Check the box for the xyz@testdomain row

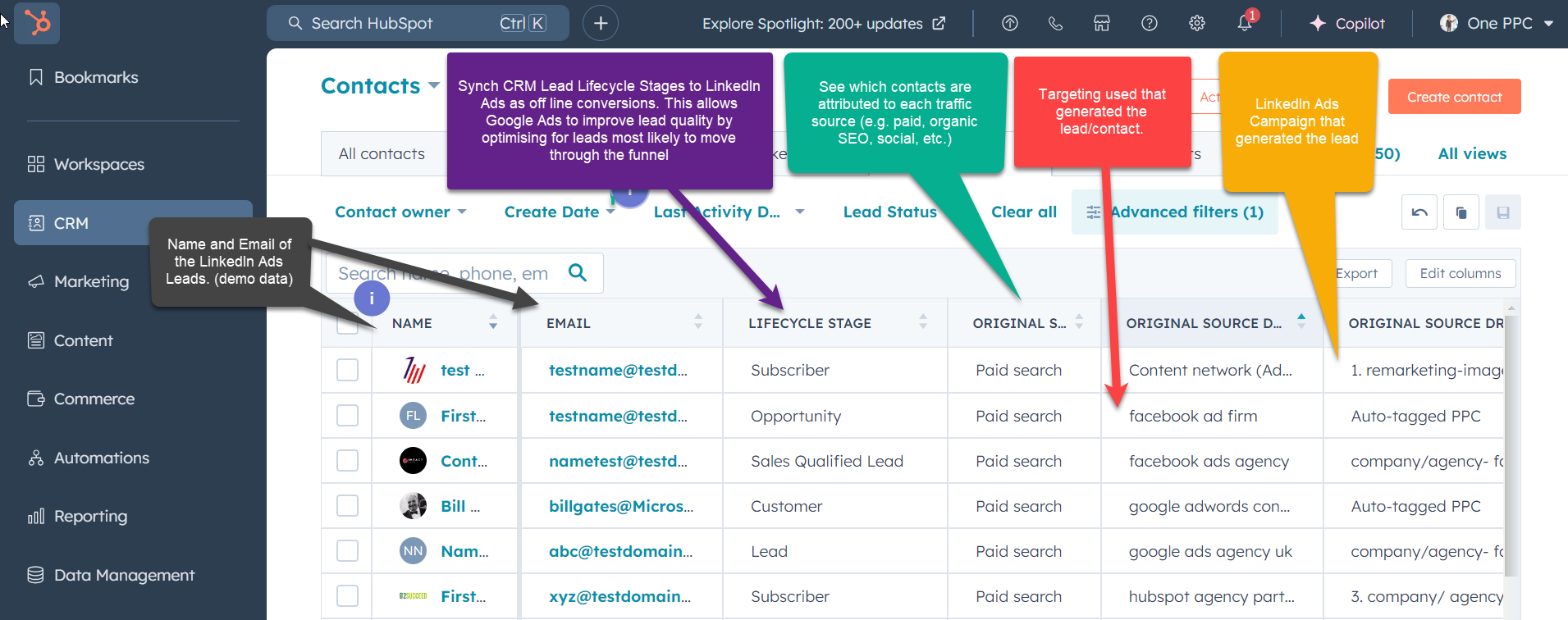(x=347, y=596)
